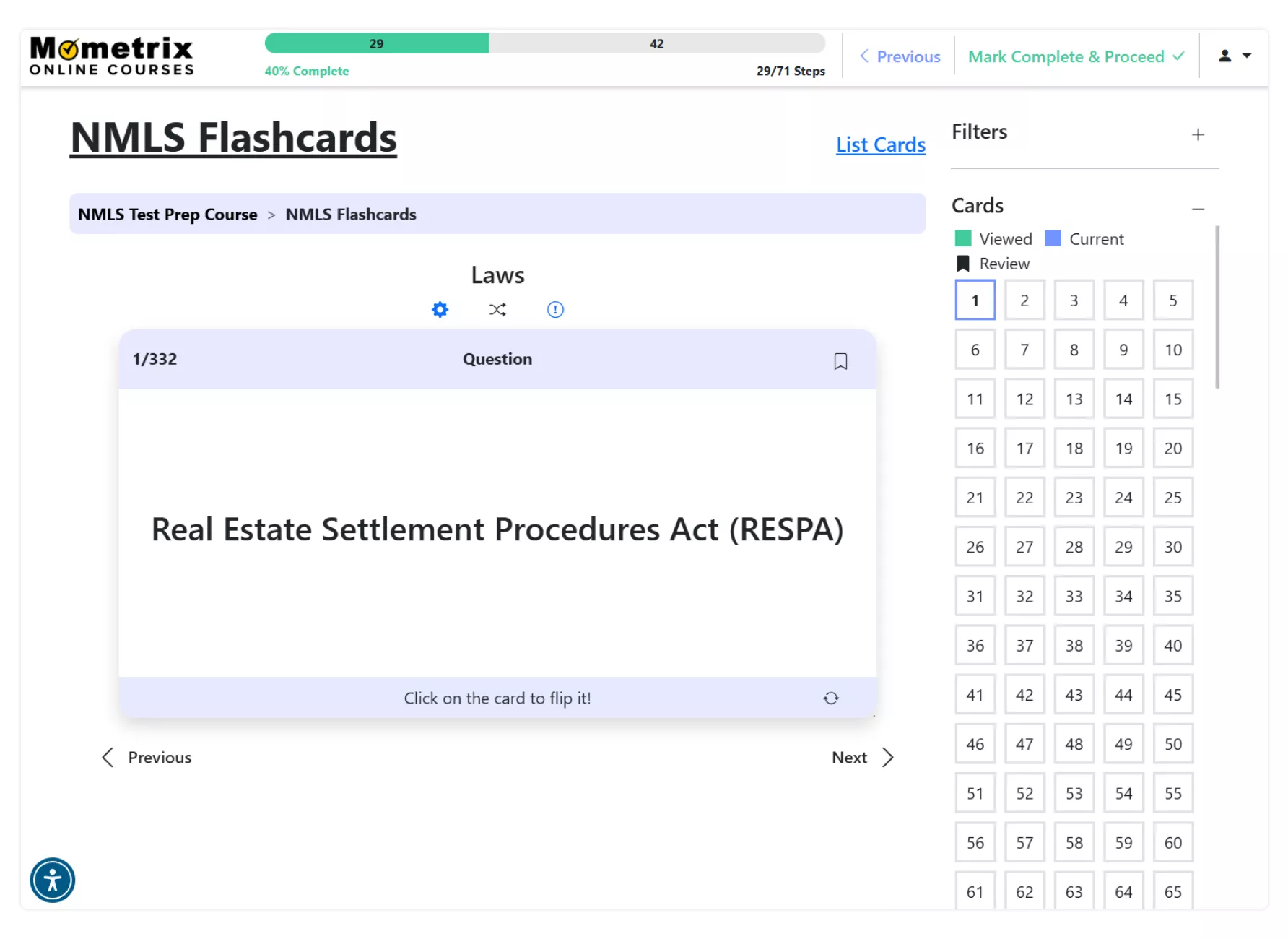Click Previous in the top navigation
Image resolution: width=1288 pixels, height=939 pixels.
coord(900,56)
